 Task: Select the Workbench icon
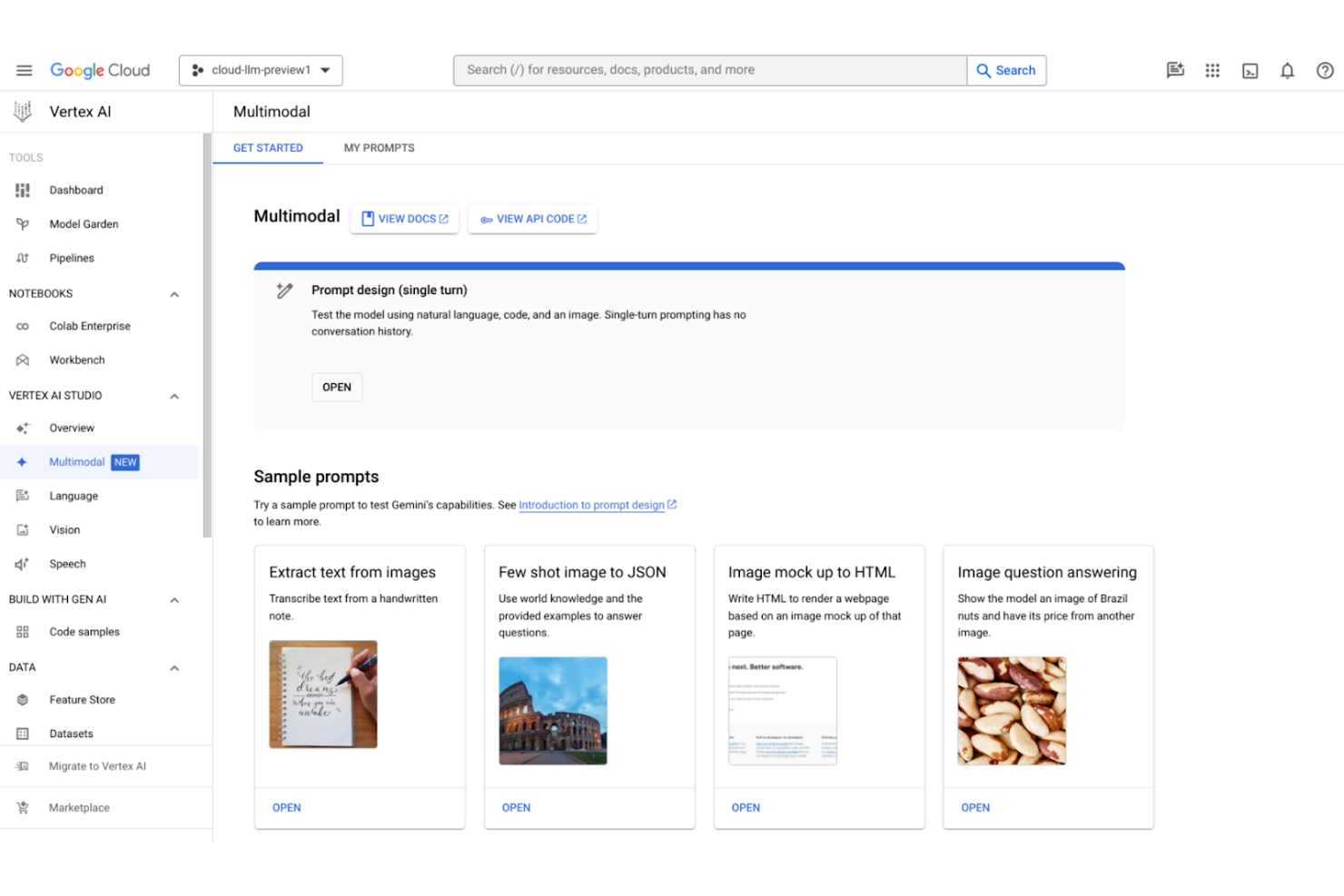click(23, 359)
